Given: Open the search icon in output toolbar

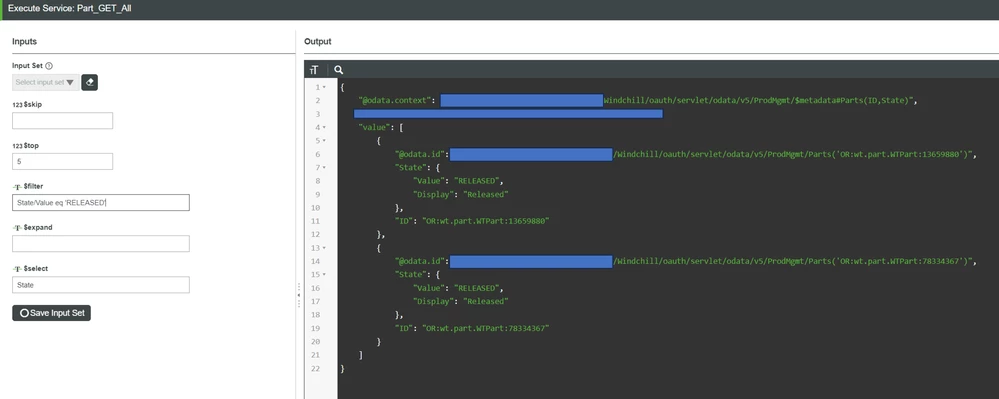Looking at the screenshot, I should (338, 70).
